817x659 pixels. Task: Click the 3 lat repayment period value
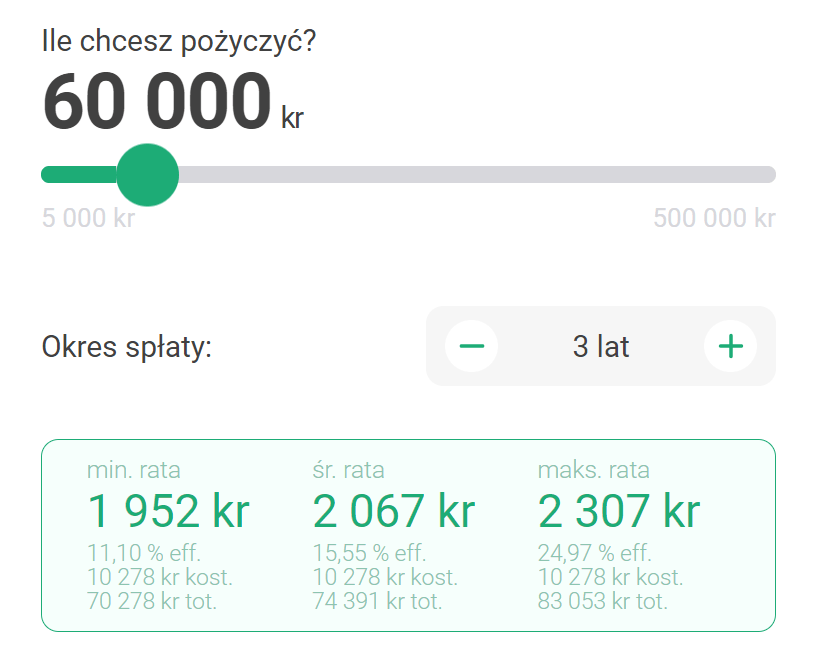(601, 346)
